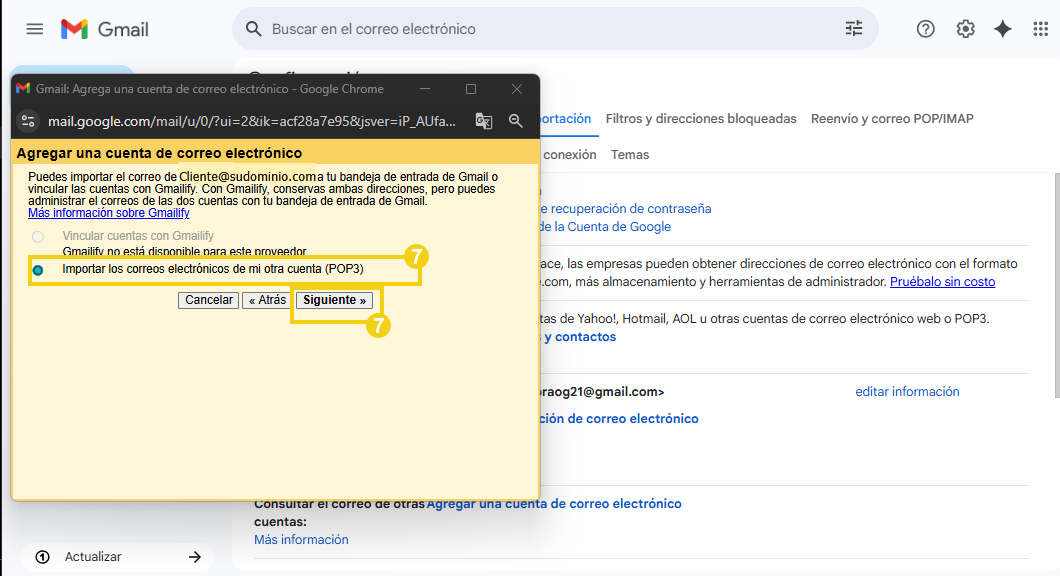Click the Gmail search input field
Image resolution: width=1060 pixels, height=576 pixels.
[554, 29]
